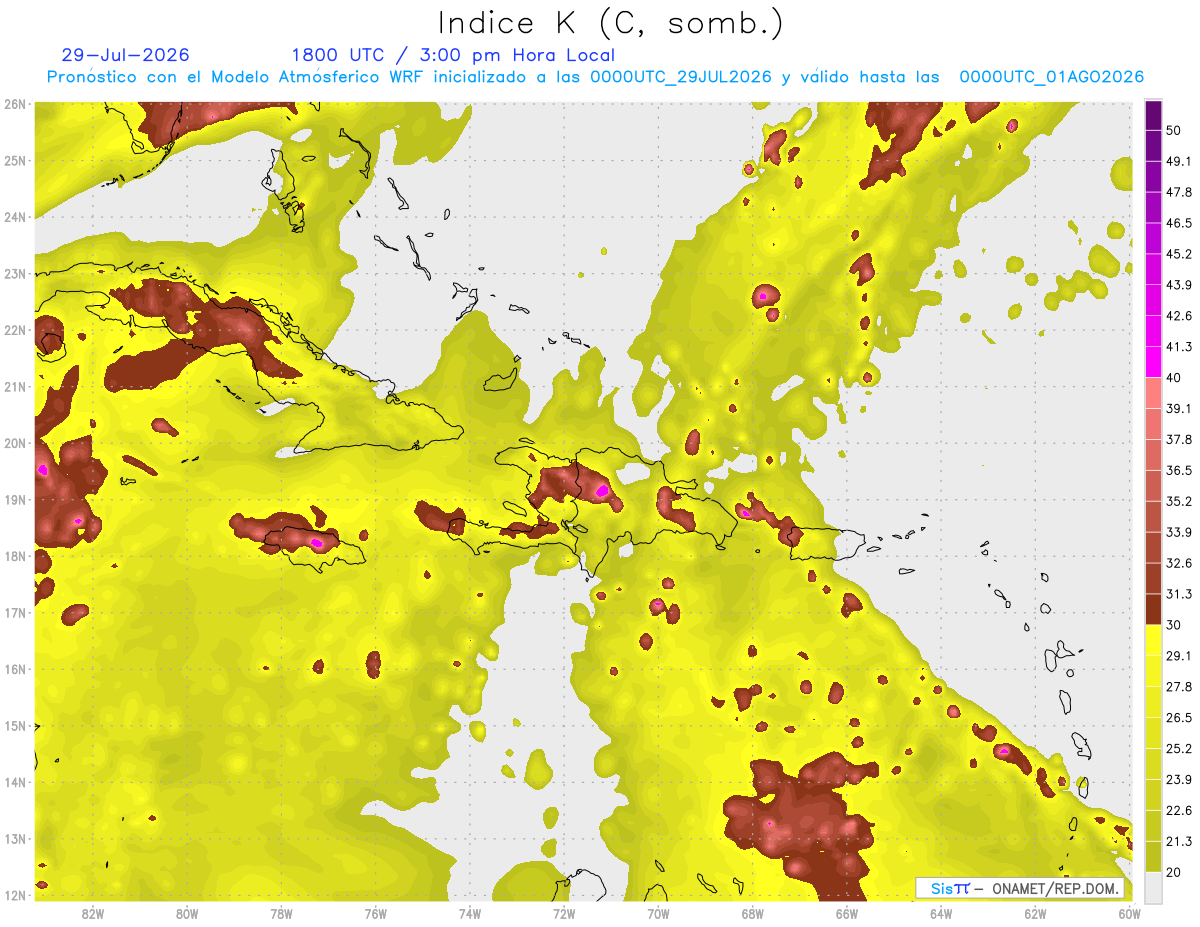Select the latitude label "19N"

14,499
